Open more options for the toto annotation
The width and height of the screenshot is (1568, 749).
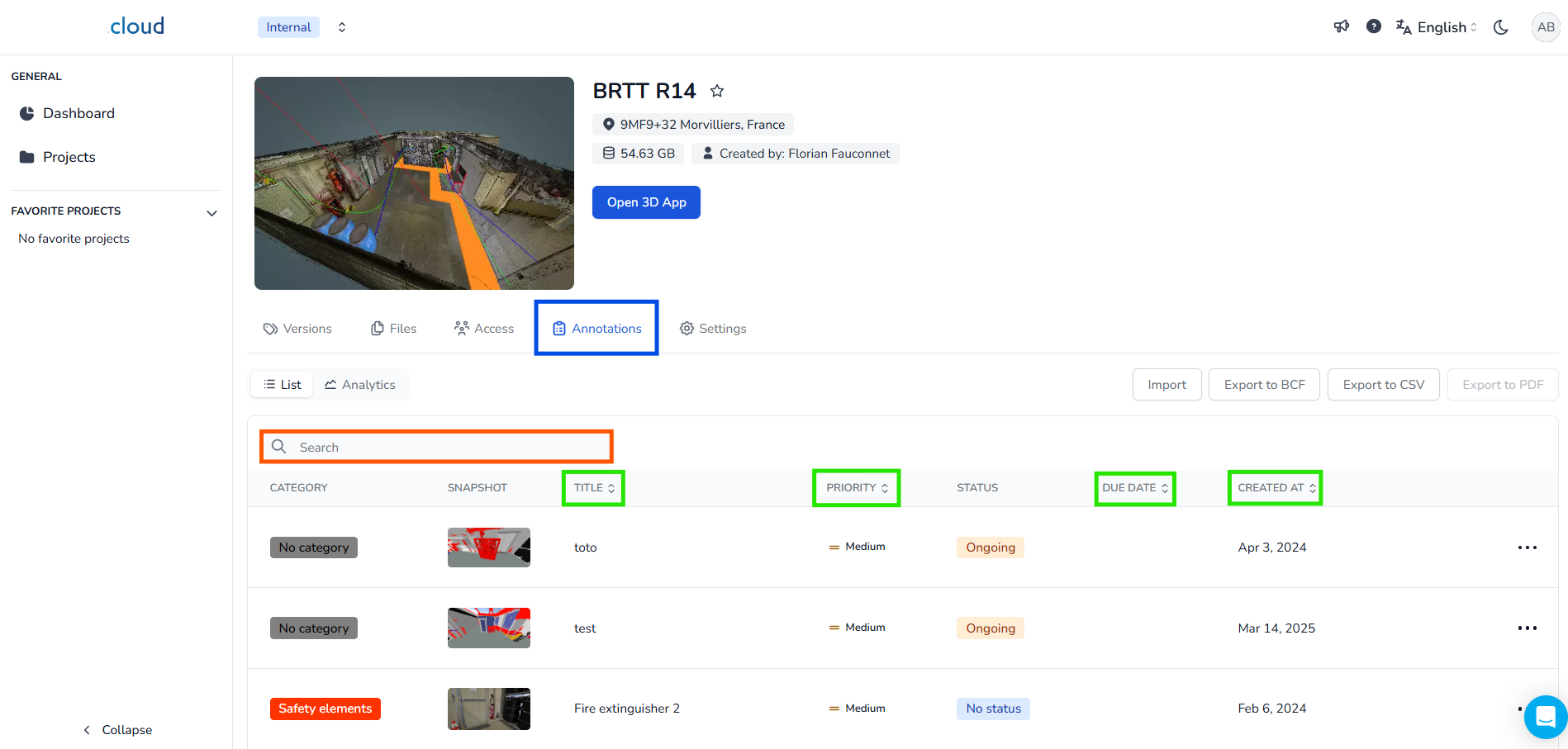pos(1527,548)
